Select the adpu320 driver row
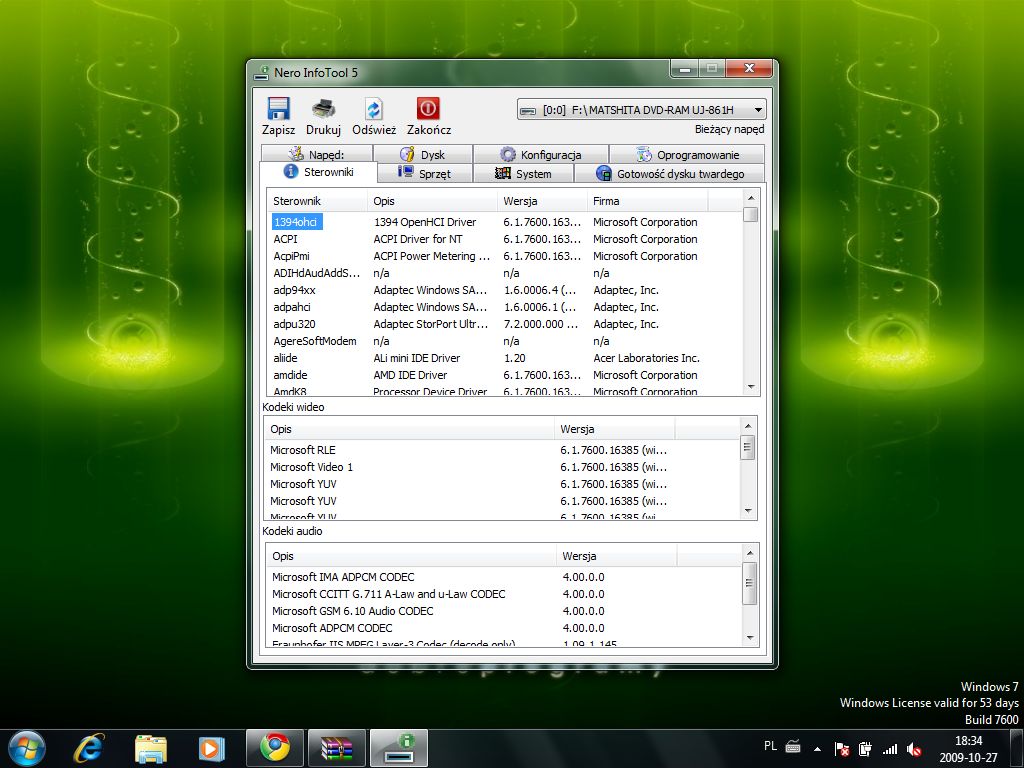This screenshot has height=768, width=1024. [x=504, y=324]
